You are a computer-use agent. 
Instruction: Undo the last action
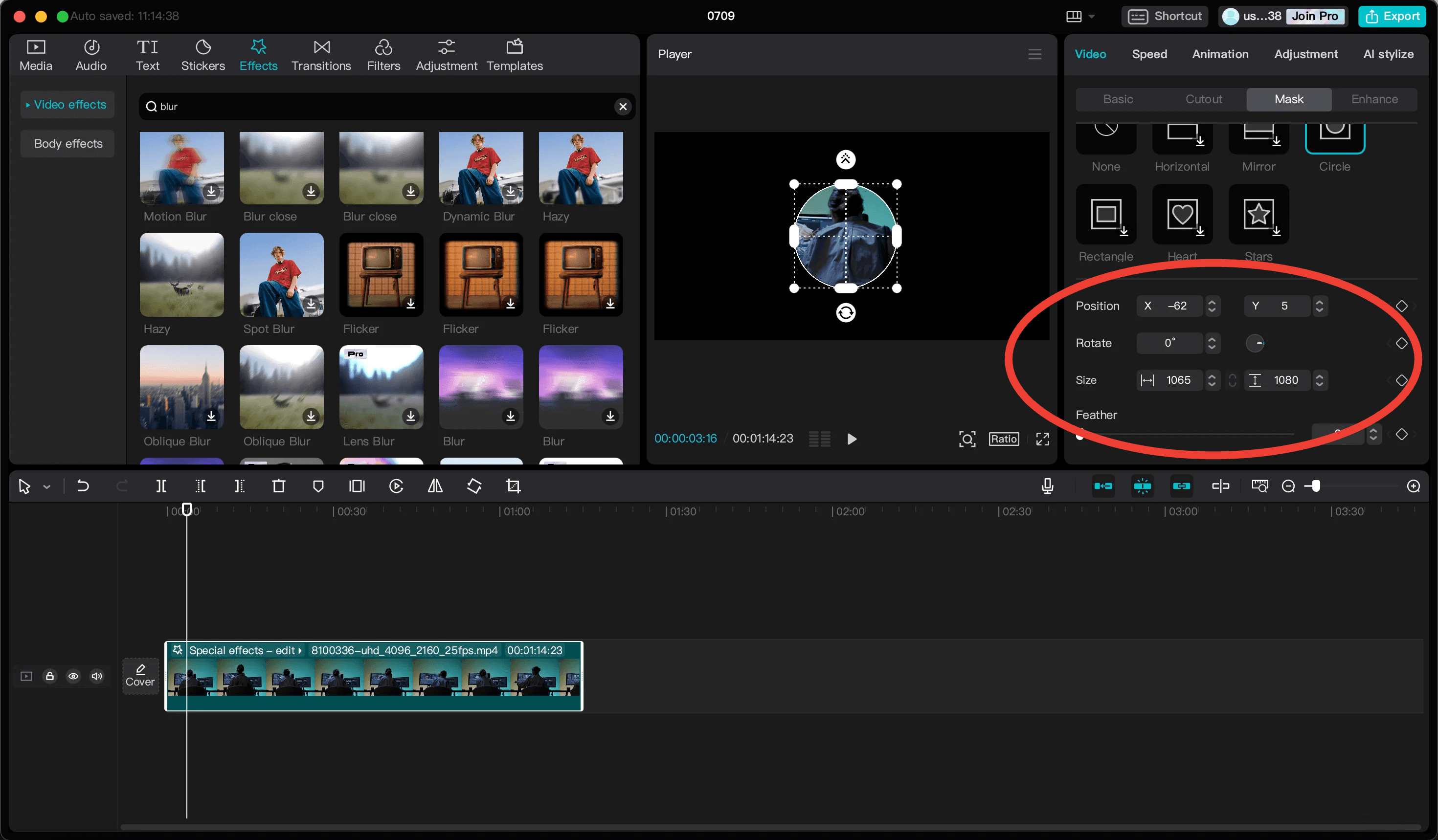(83, 486)
